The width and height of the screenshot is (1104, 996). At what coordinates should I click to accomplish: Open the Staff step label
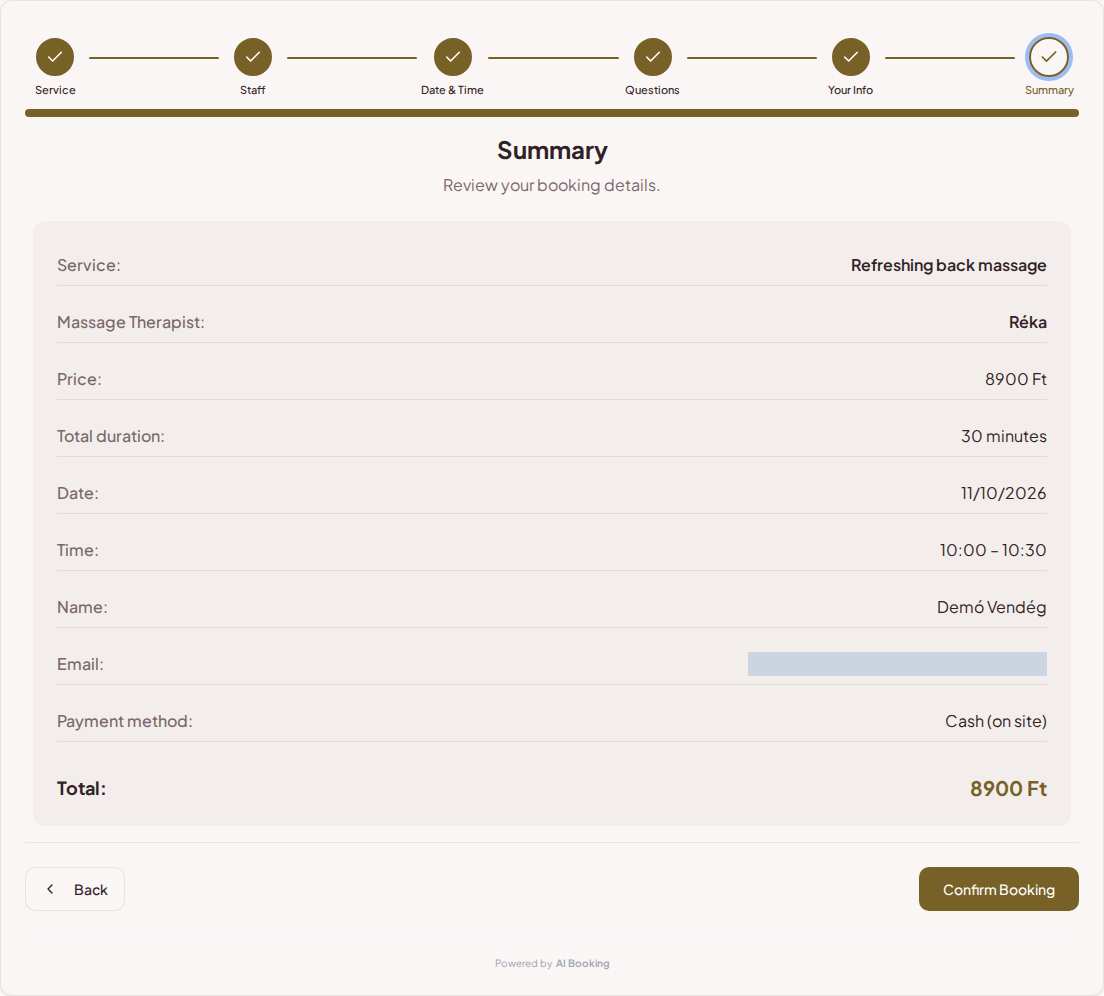coord(253,90)
